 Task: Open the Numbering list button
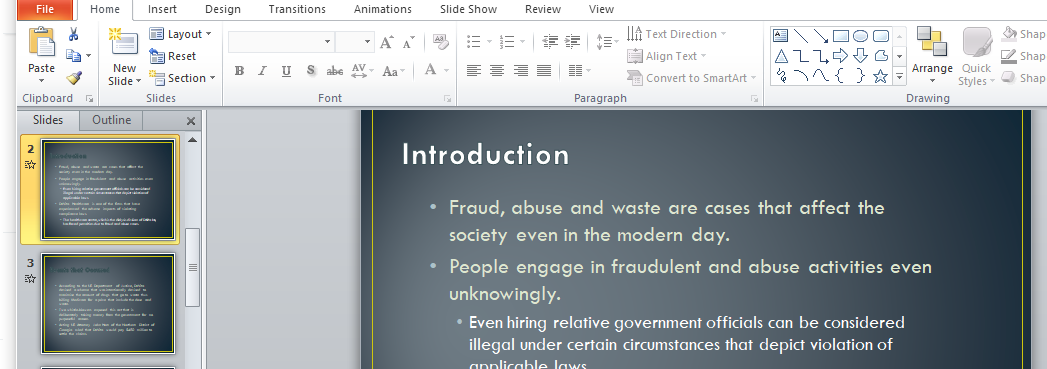tap(512, 41)
